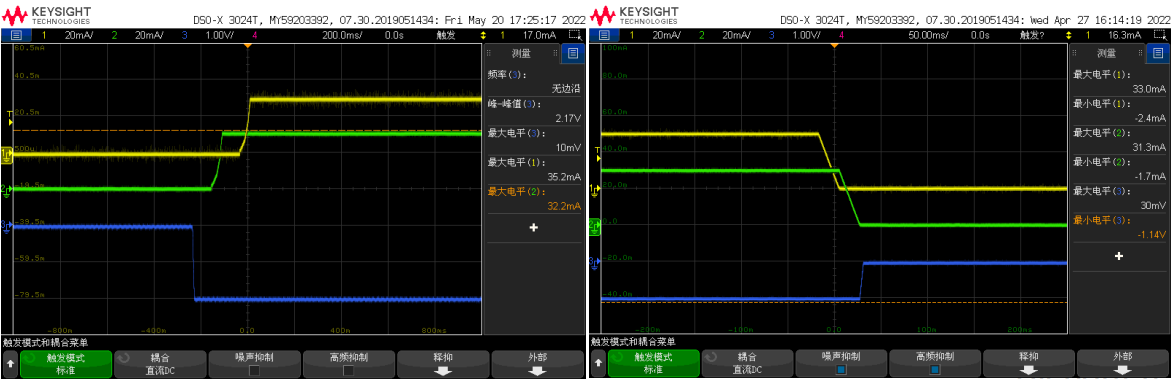Click zoom box icon next to 17.0mA
1171x379 pixels.
click(x=574, y=35)
